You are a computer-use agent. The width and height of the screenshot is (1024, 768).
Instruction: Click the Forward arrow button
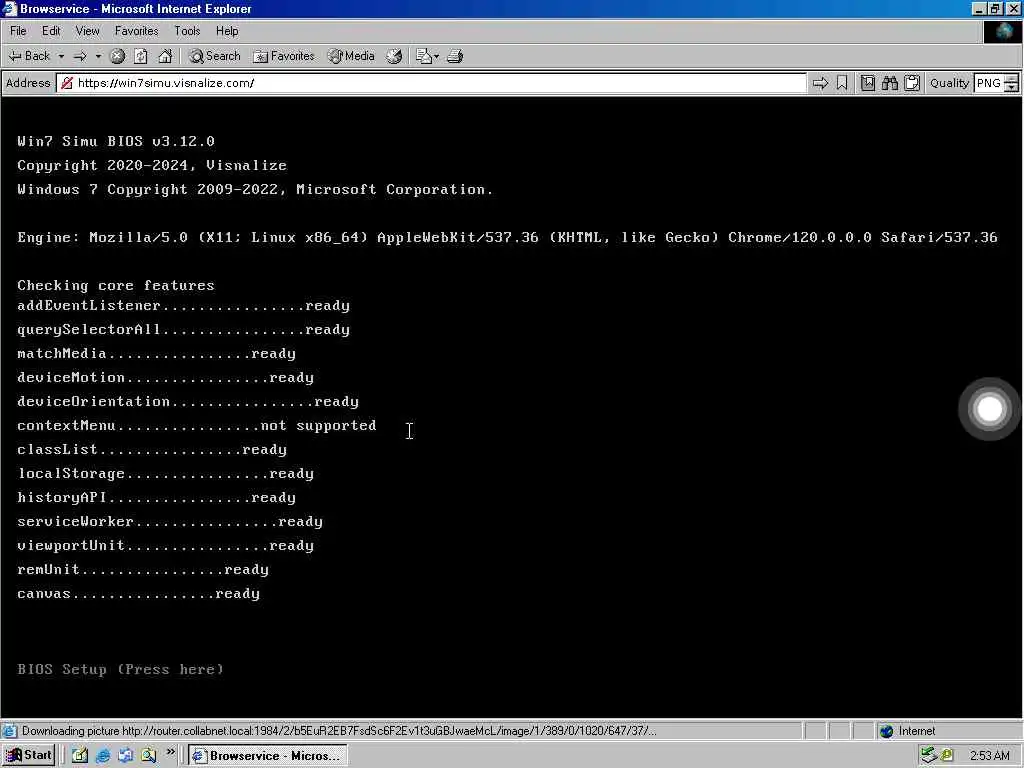[x=80, y=56]
